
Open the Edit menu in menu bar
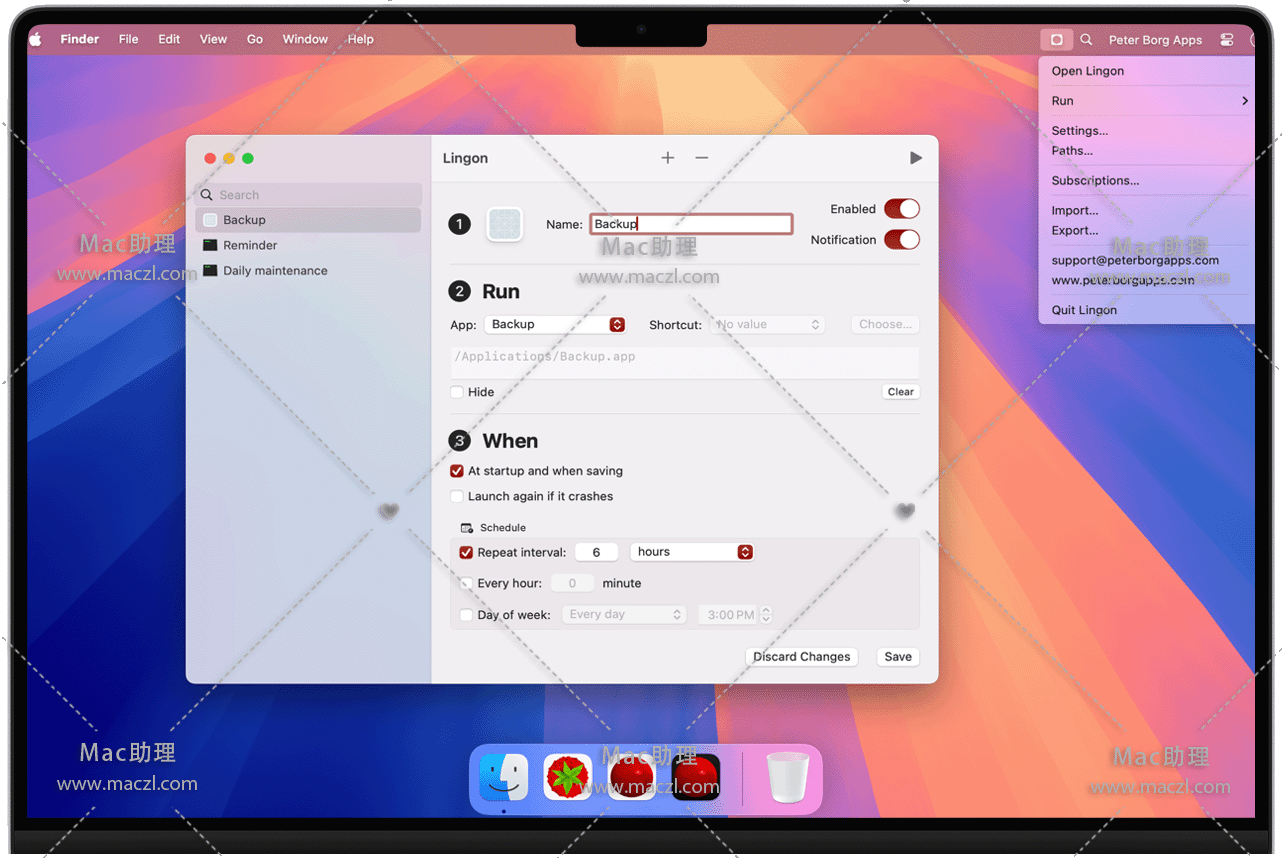coord(169,40)
